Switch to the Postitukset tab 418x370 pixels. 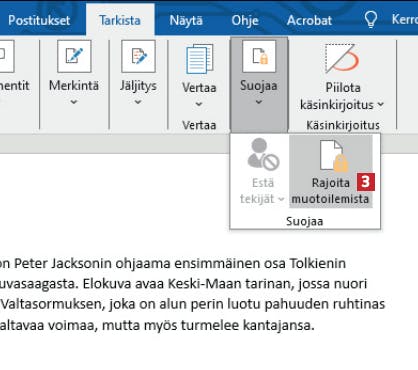point(39,20)
